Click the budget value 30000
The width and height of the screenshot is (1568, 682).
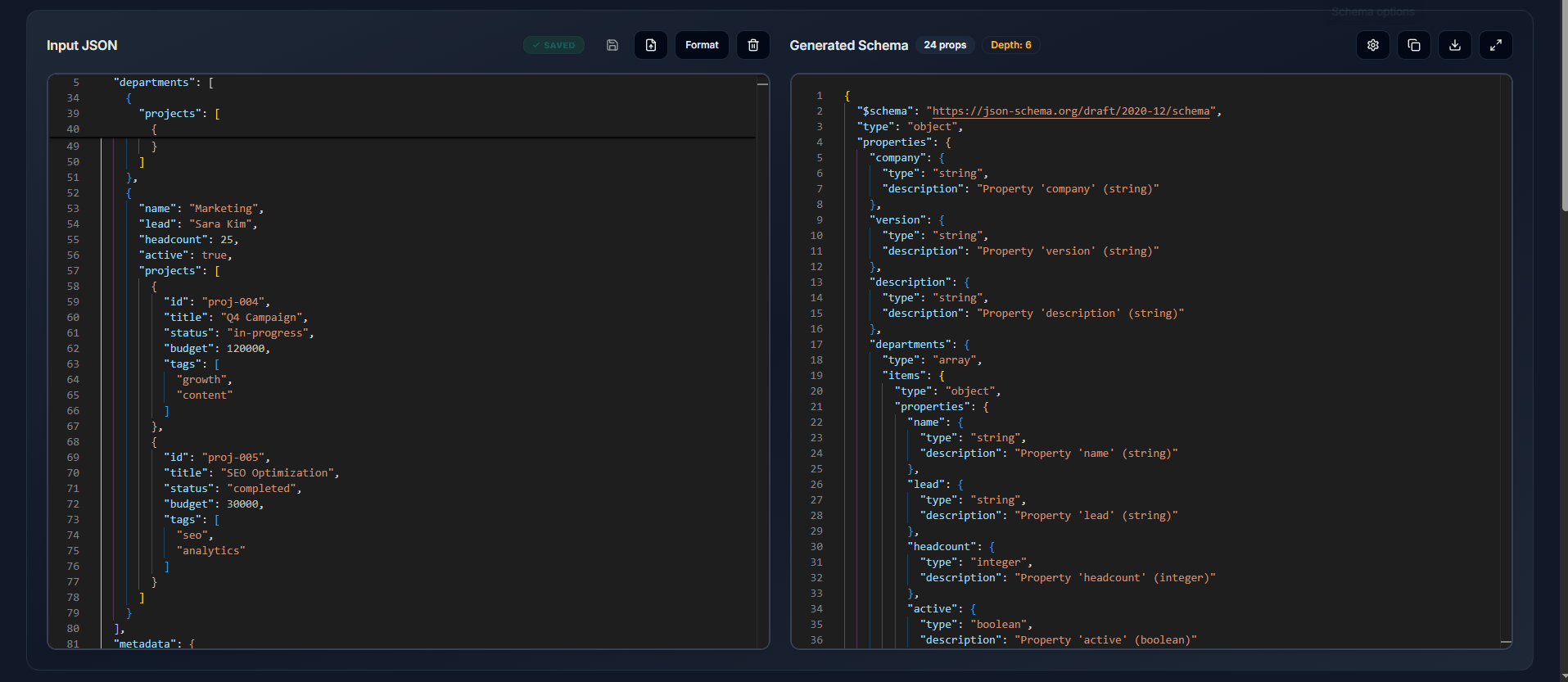[x=242, y=504]
